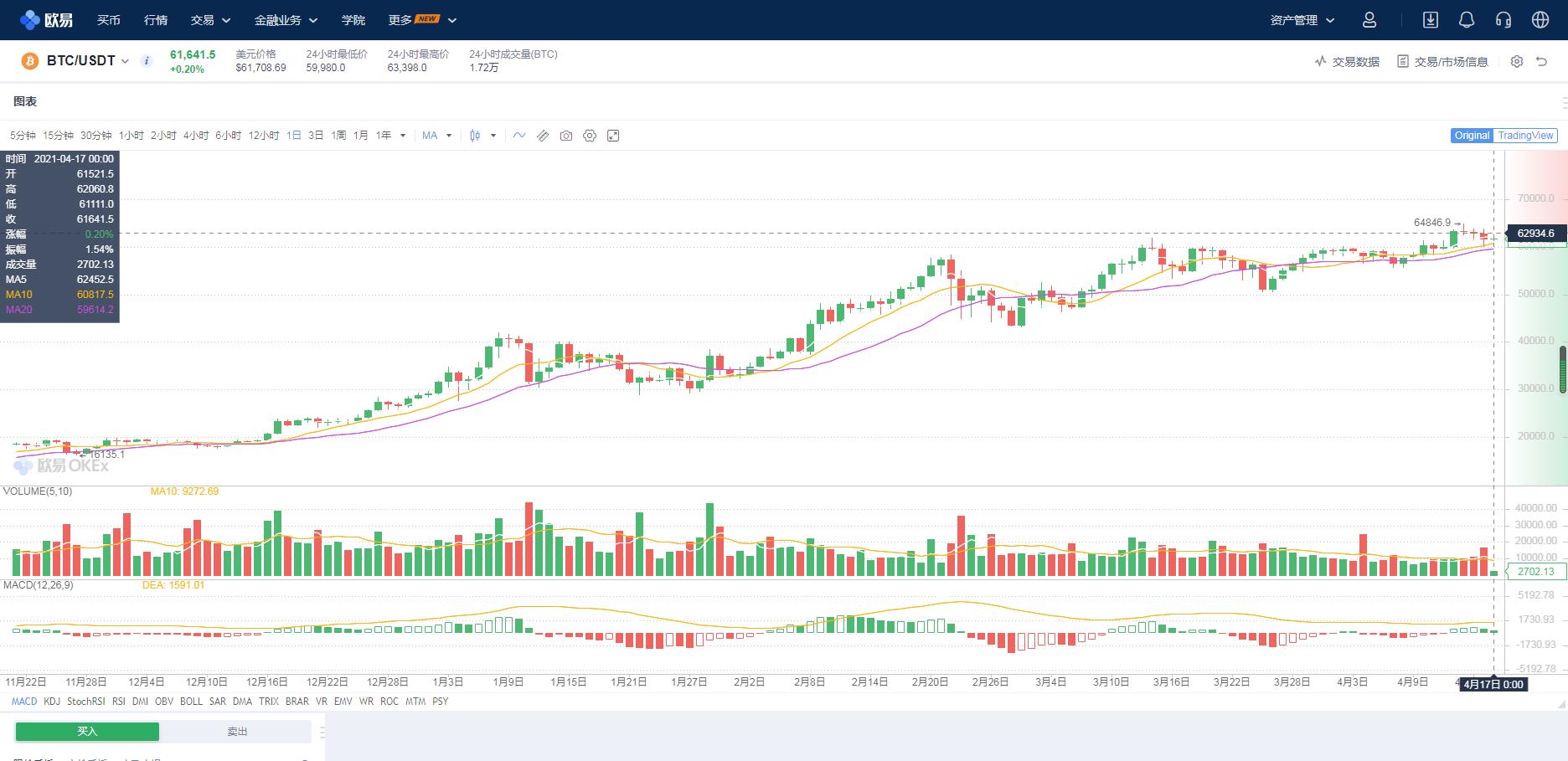Enable the SAR indicator

click(x=218, y=702)
